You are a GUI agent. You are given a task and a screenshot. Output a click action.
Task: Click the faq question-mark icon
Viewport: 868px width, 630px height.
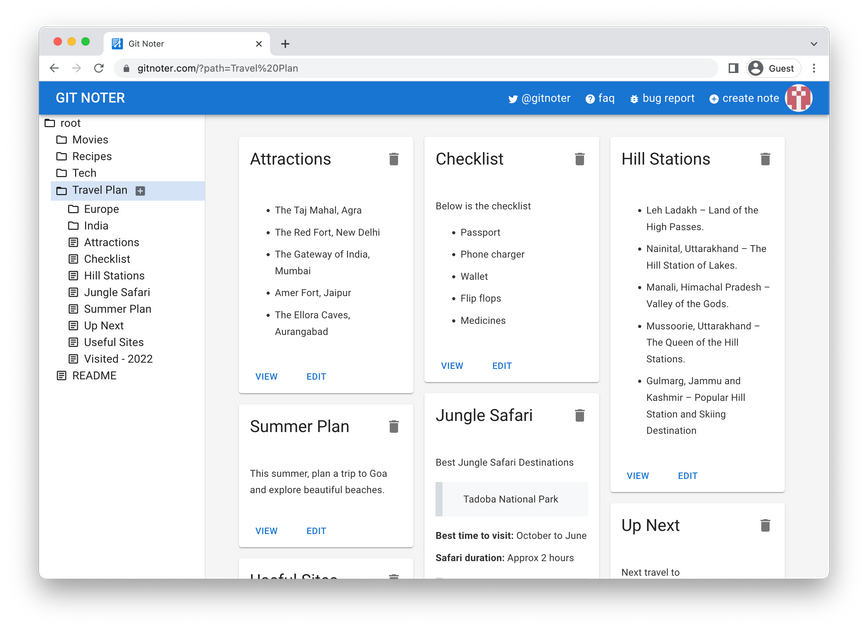tap(588, 98)
